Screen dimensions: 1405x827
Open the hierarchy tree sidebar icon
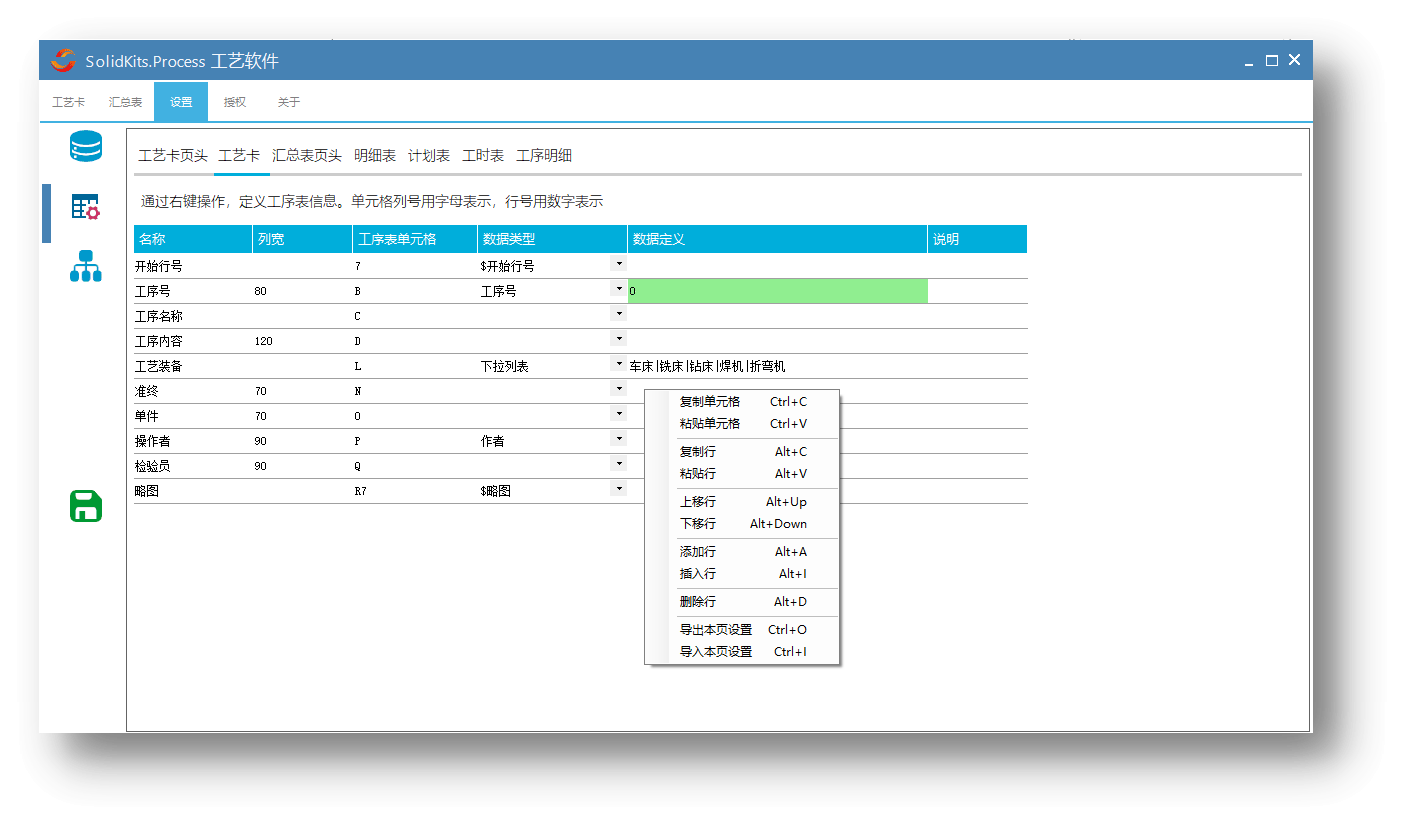tap(85, 266)
